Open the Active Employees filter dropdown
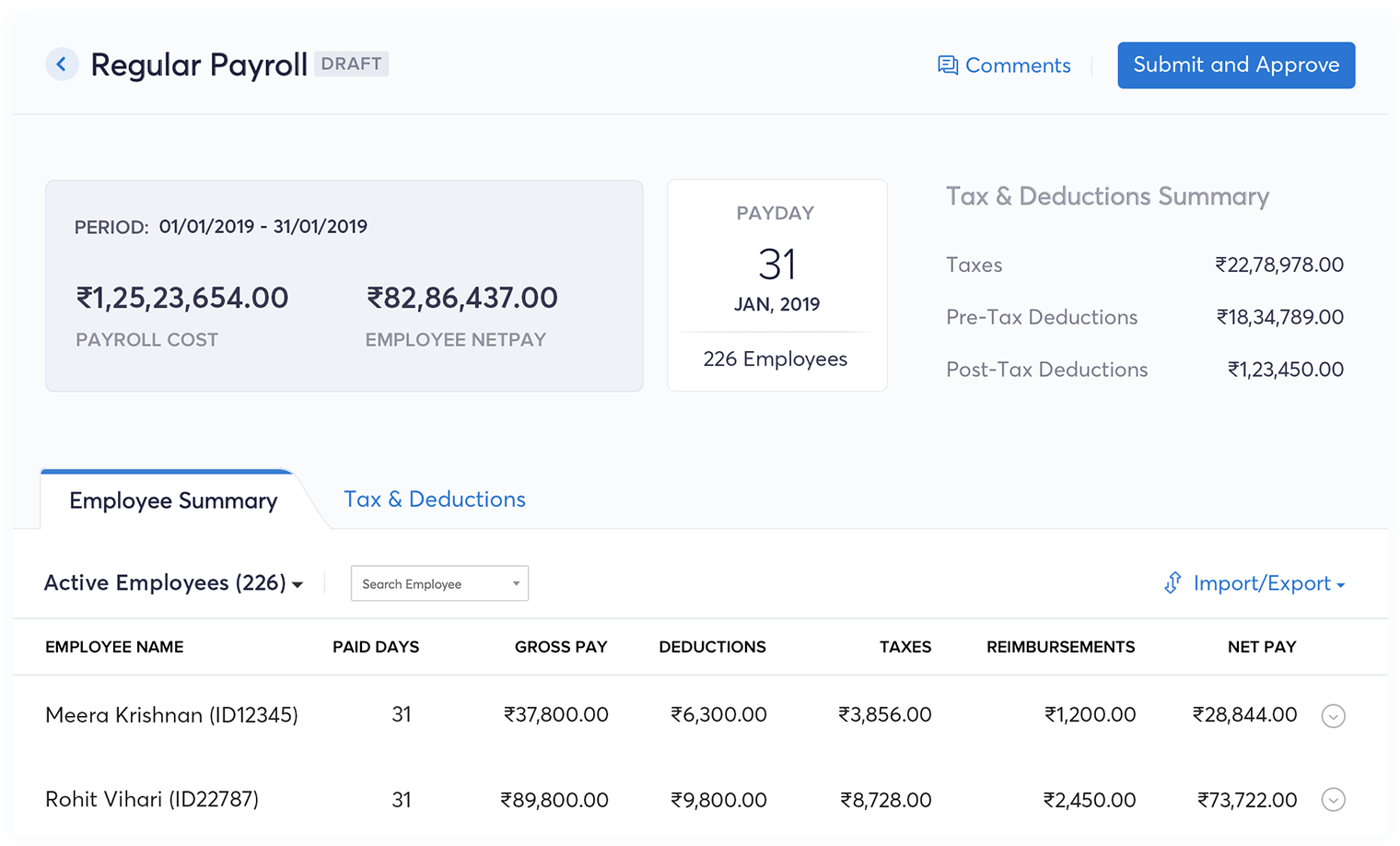Viewport: 1400px width, 846px height. 297,583
